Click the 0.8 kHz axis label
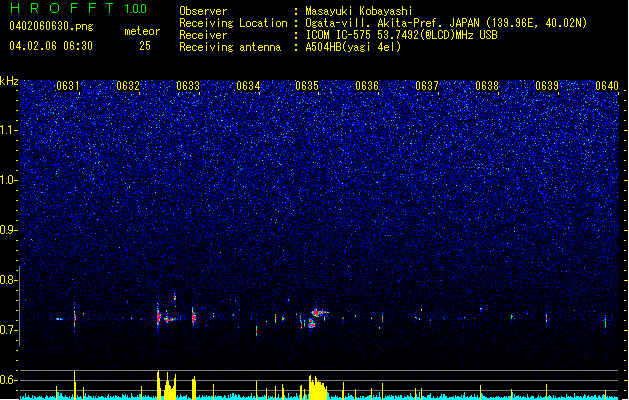The image size is (629, 400). click(x=9, y=280)
